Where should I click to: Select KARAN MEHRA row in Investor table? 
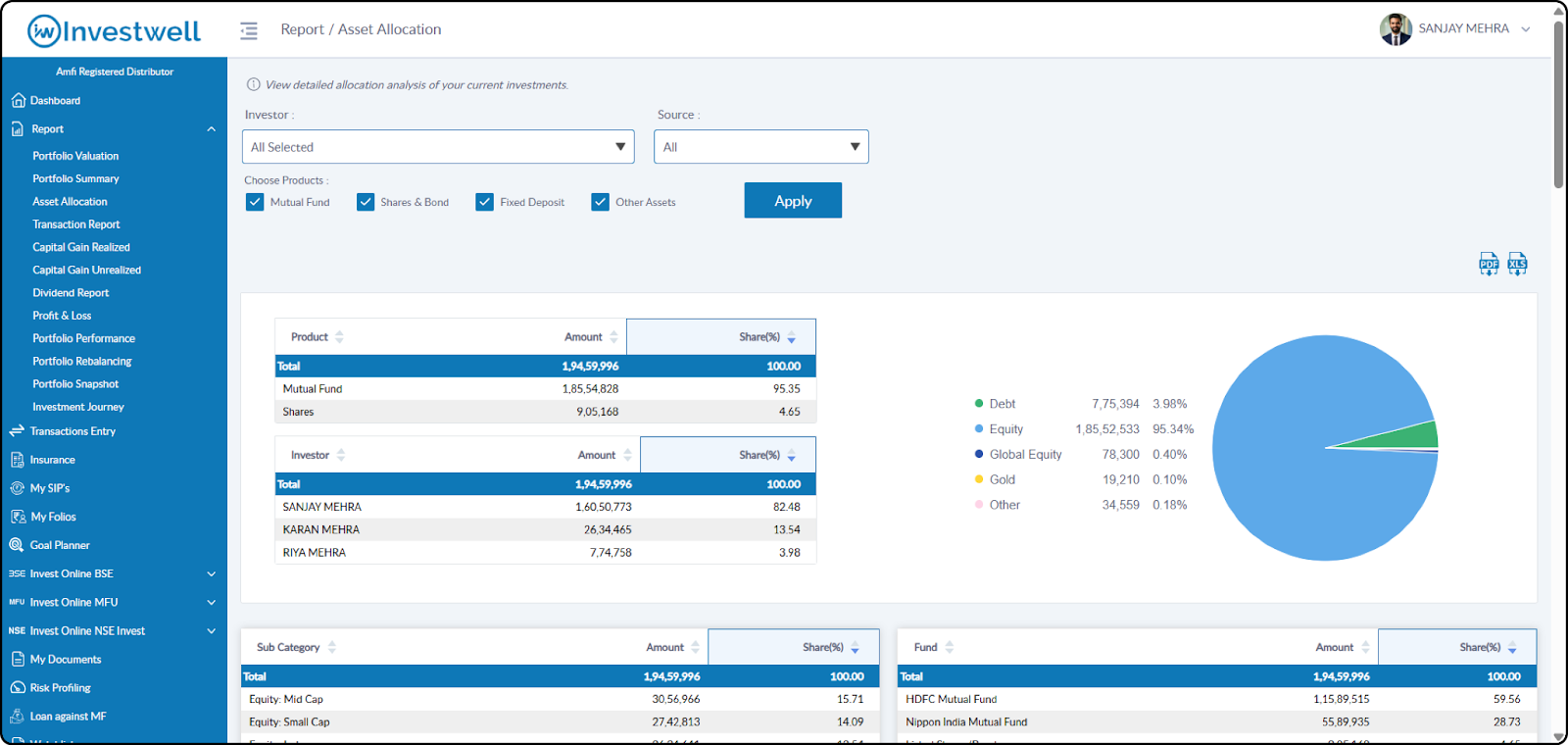pos(546,529)
